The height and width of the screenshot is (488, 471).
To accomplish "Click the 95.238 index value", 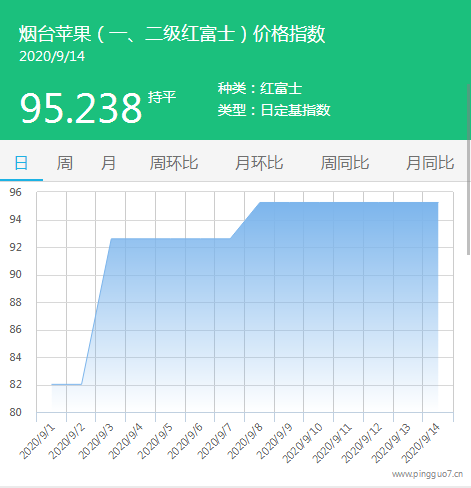I will pyautogui.click(x=81, y=108).
